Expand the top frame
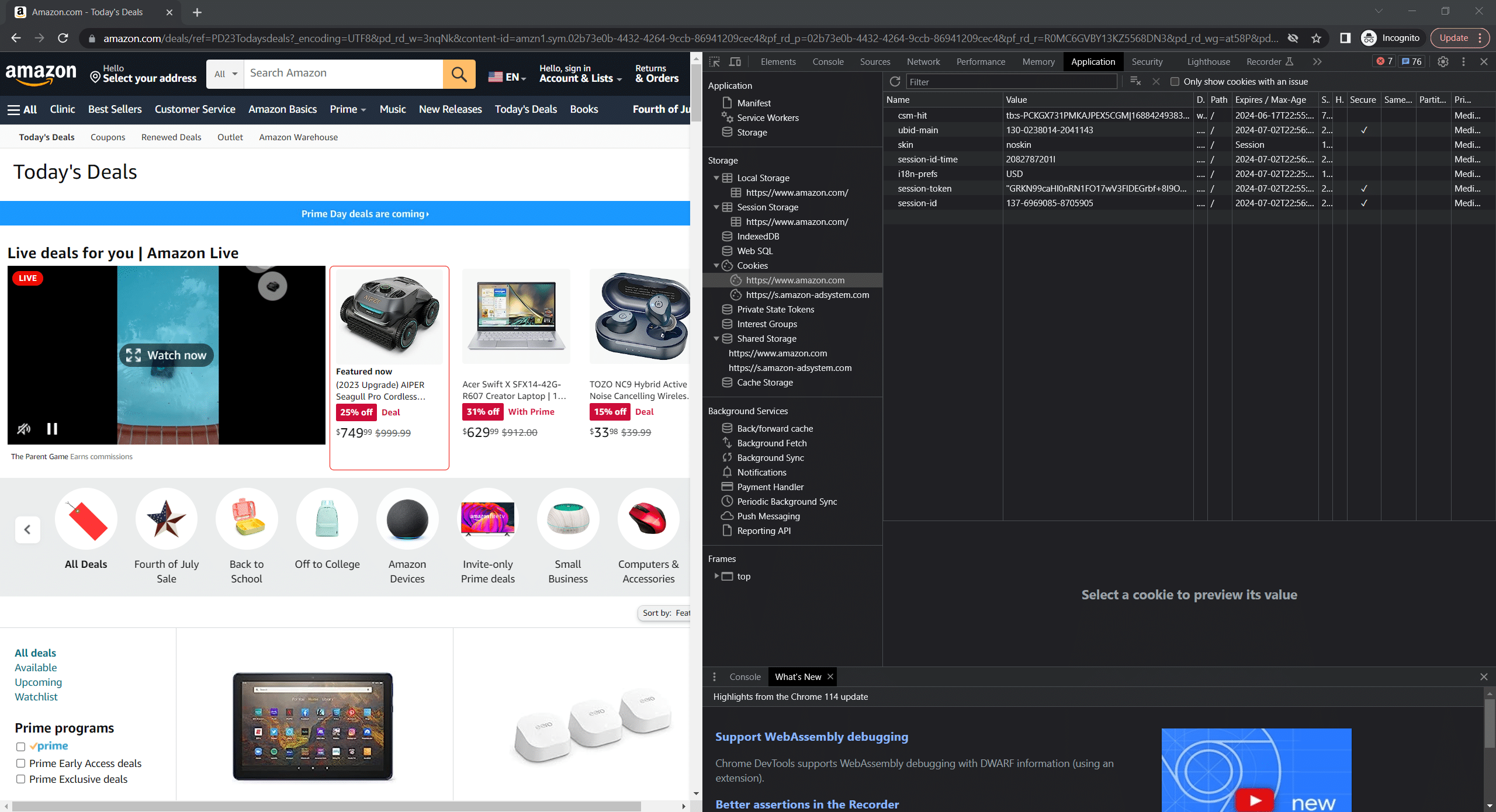The image size is (1496, 812). (716, 576)
